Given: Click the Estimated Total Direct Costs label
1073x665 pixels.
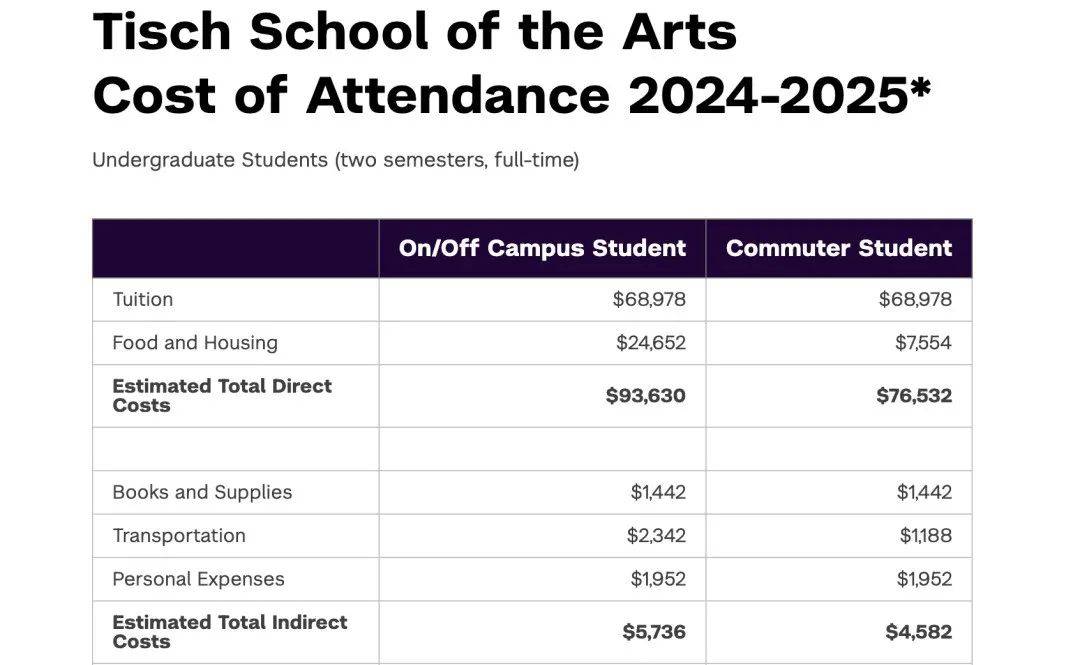Looking at the screenshot, I should (x=222, y=395).
